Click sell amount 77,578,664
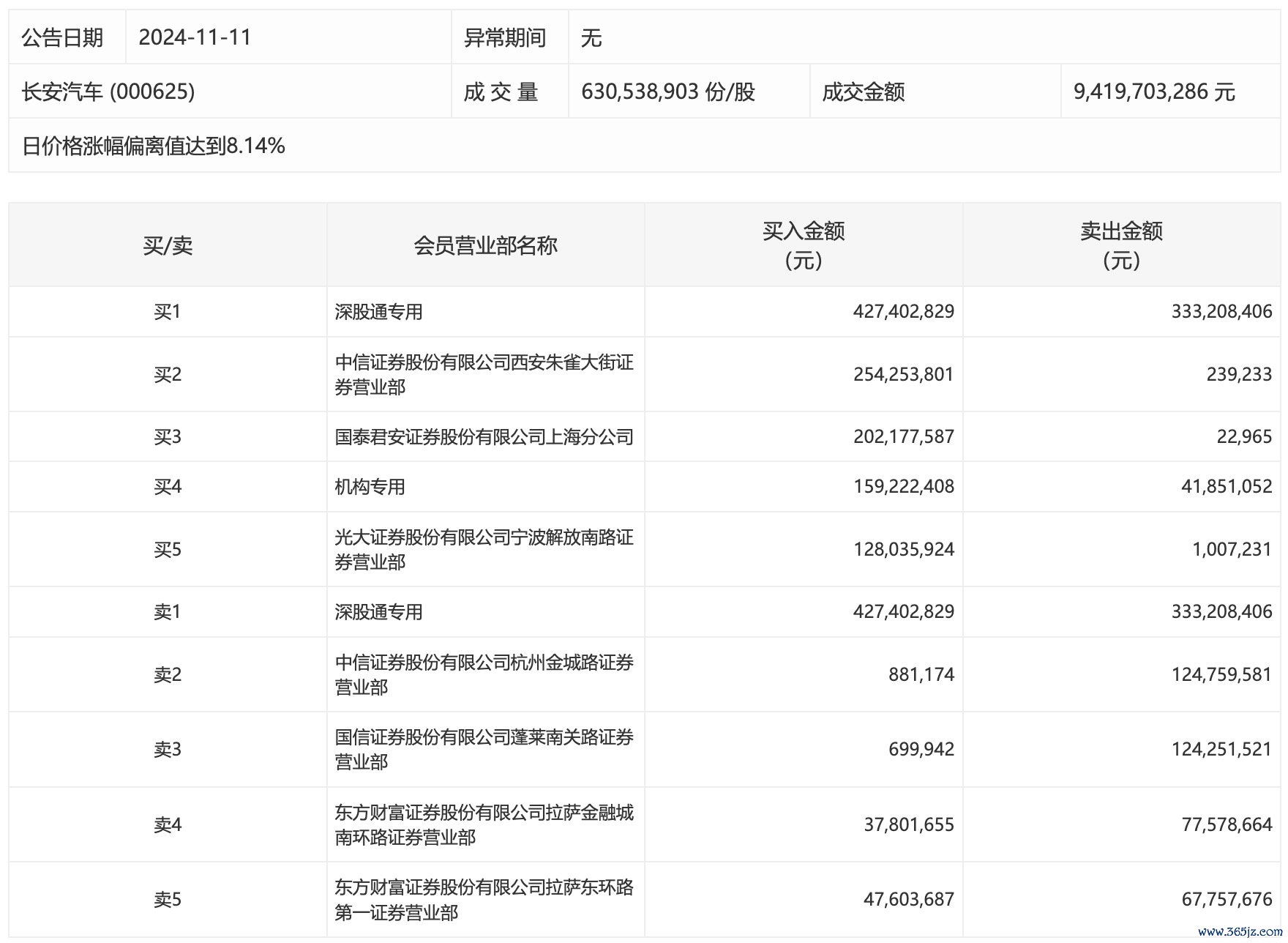Image resolution: width=1288 pixels, height=943 pixels. click(1227, 824)
